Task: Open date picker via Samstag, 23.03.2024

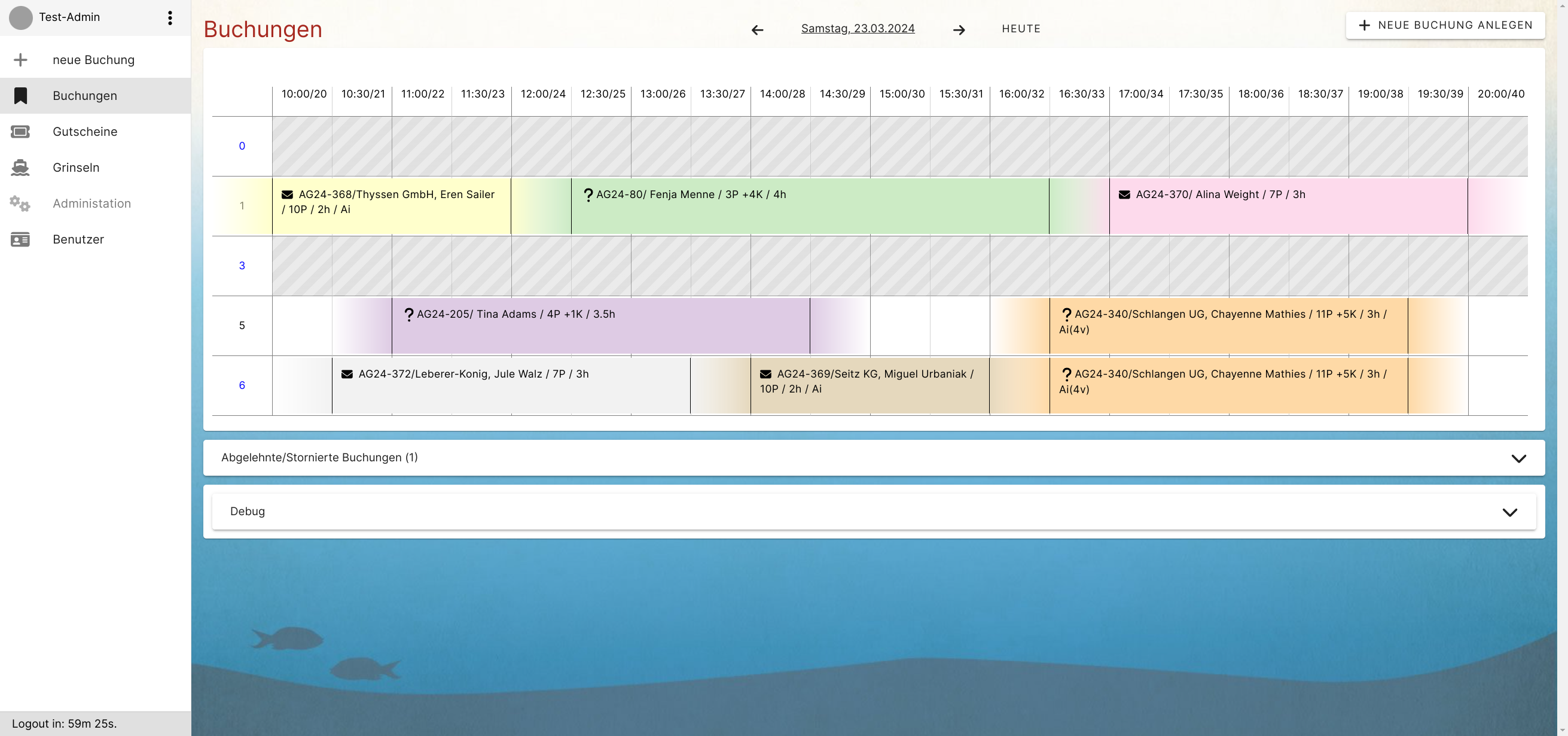Action: pyautogui.click(x=857, y=29)
